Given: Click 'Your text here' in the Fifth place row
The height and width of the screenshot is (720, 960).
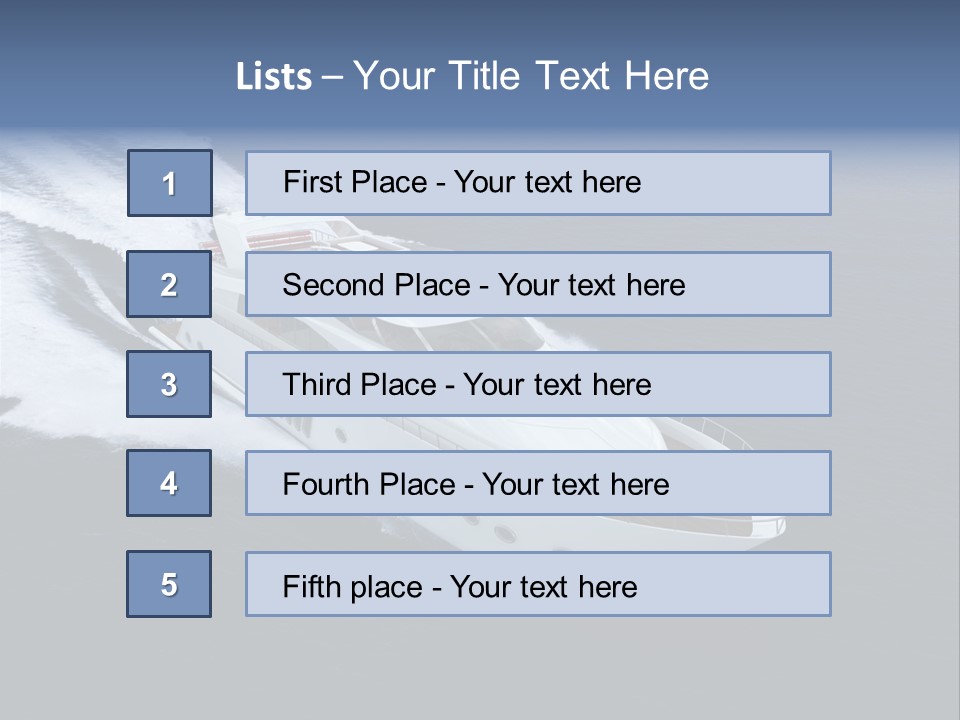Looking at the screenshot, I should click(x=543, y=586).
